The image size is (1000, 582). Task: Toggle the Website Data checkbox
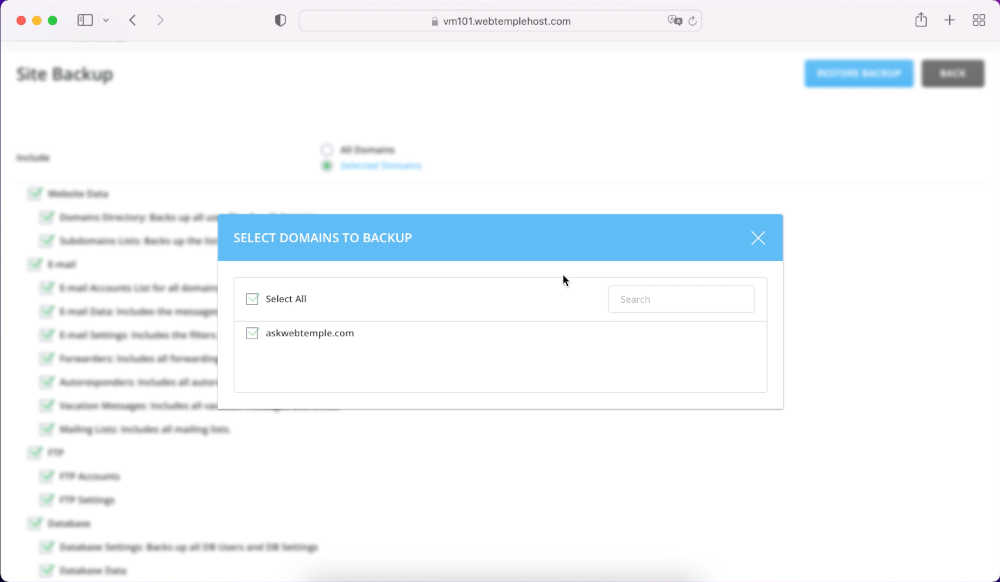tap(34, 194)
